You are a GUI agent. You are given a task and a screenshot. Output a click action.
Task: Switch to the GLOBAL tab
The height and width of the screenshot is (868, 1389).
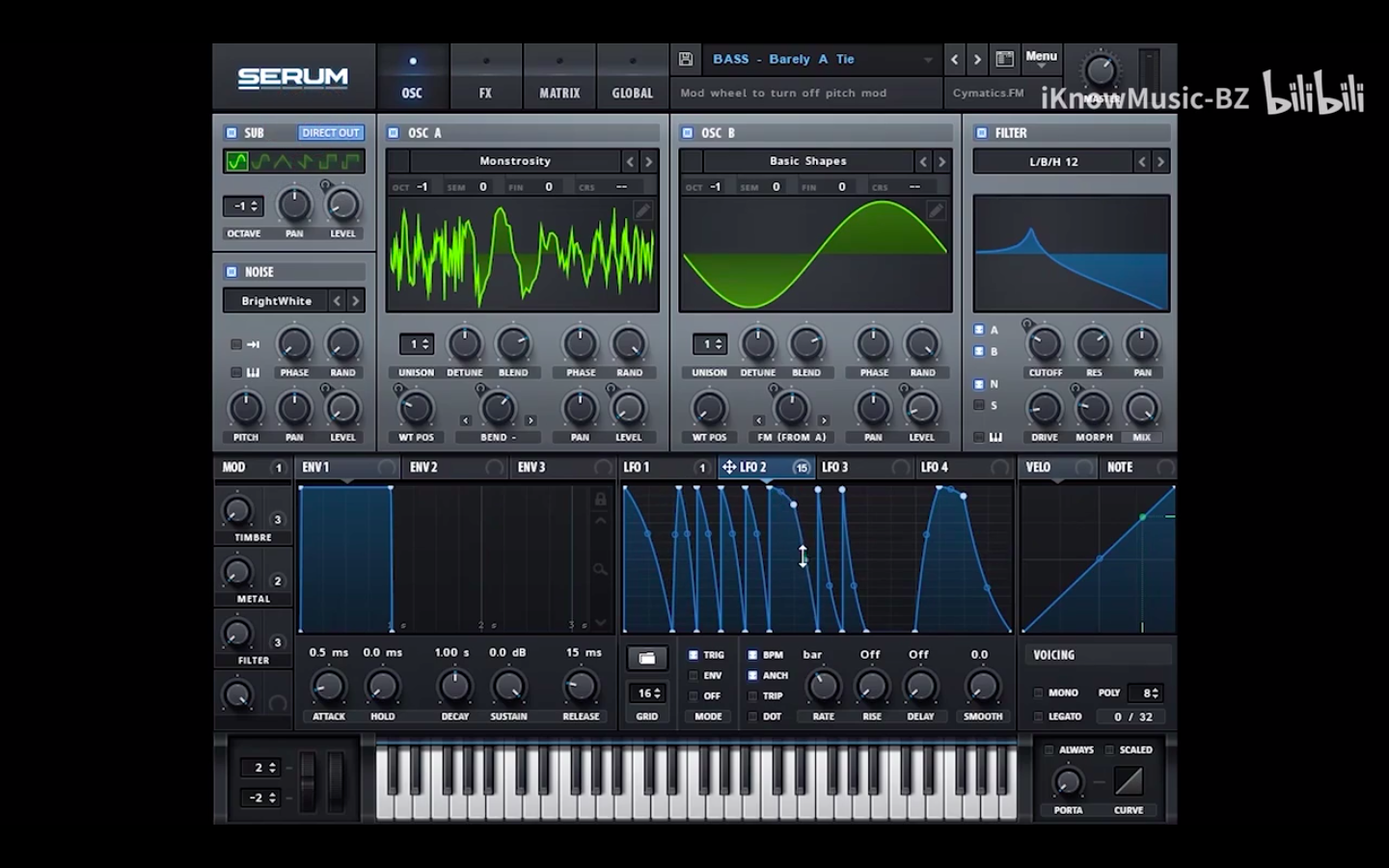(632, 77)
